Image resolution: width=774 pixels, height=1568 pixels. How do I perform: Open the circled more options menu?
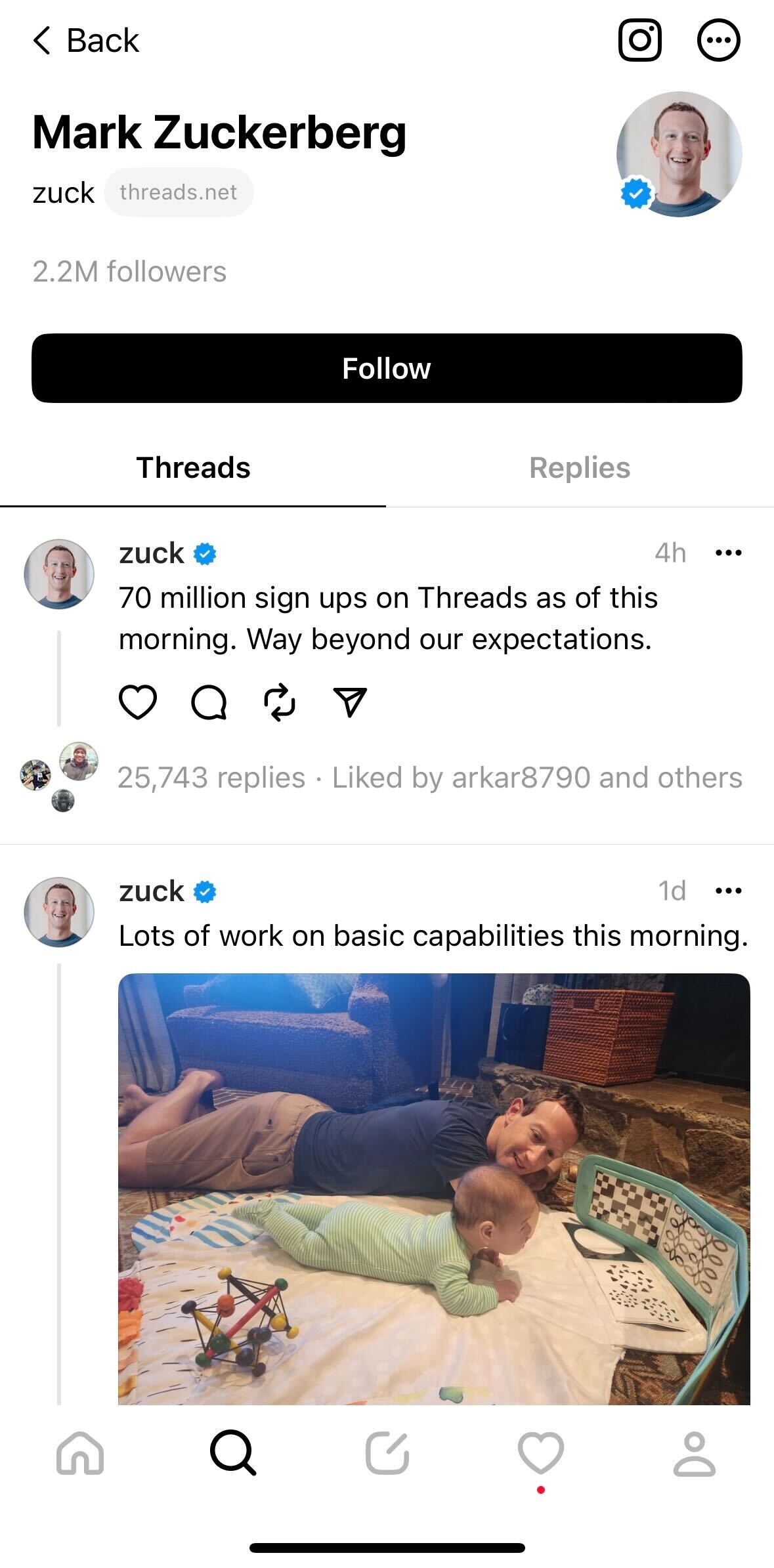pos(718,41)
